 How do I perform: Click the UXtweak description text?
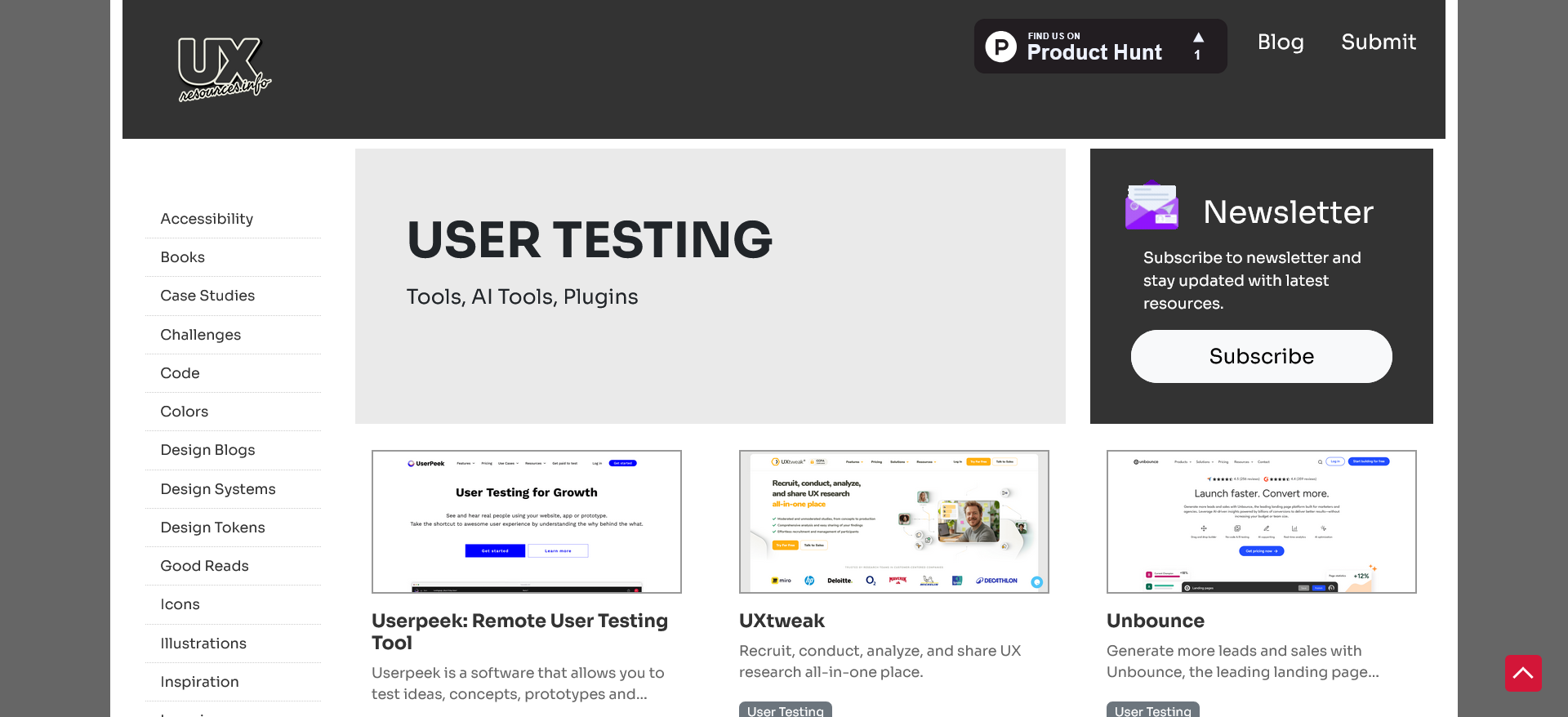coord(880,661)
